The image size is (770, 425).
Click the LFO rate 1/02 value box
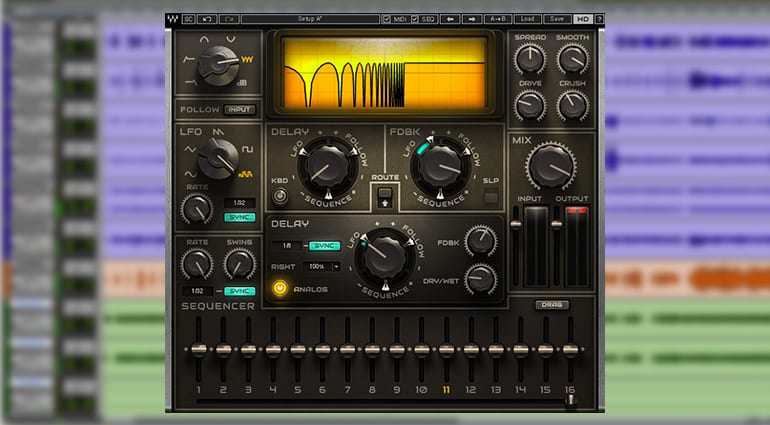240,203
